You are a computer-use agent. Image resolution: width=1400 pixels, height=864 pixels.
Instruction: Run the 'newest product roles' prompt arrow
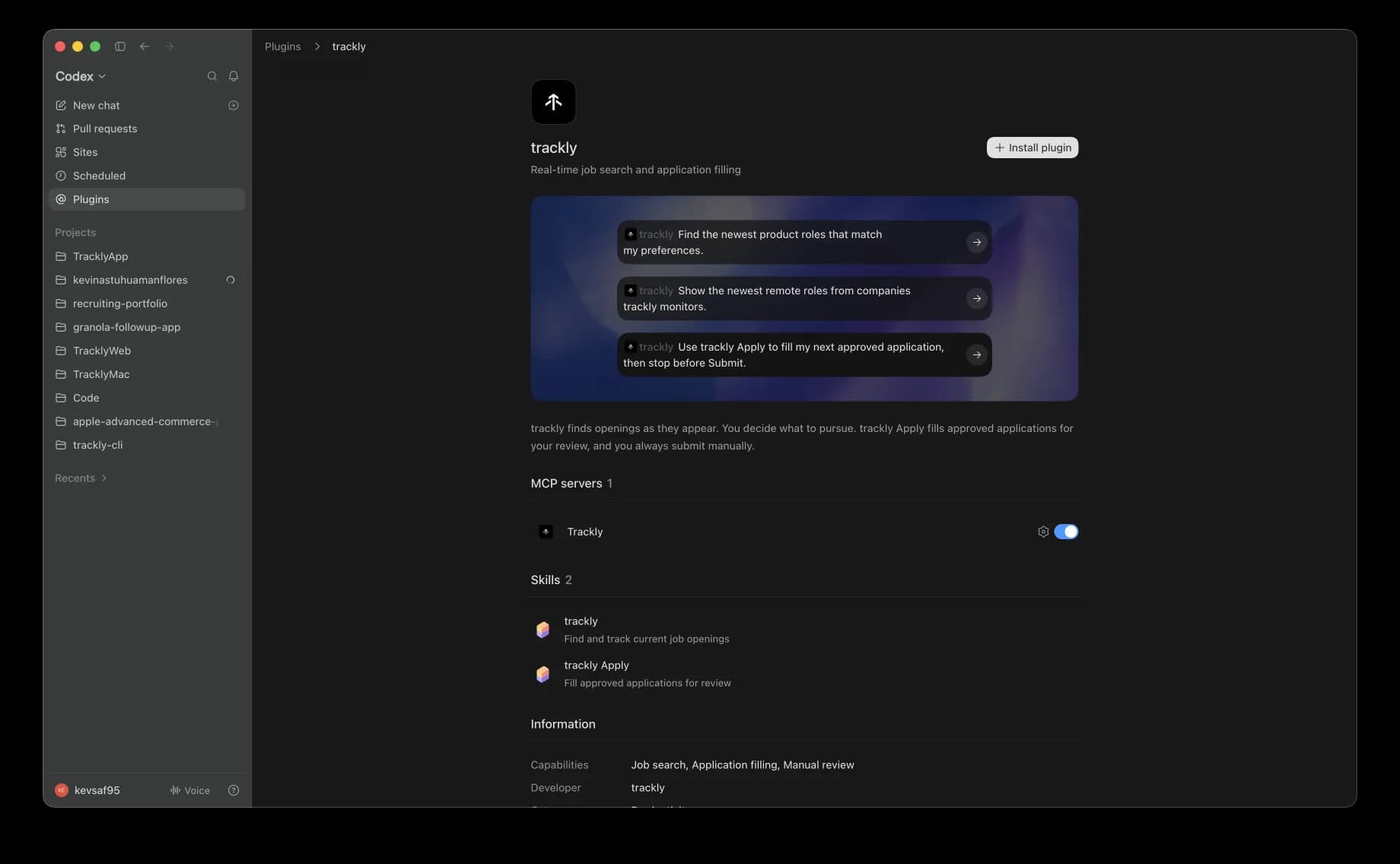(977, 243)
